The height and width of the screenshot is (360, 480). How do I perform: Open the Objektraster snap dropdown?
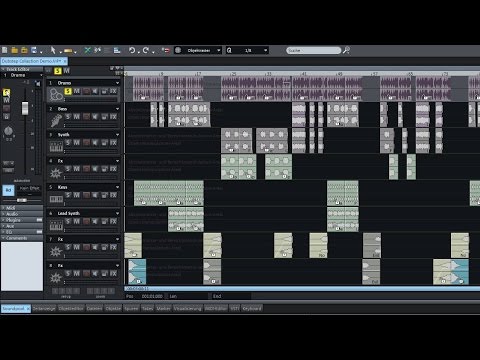[x=219, y=50]
